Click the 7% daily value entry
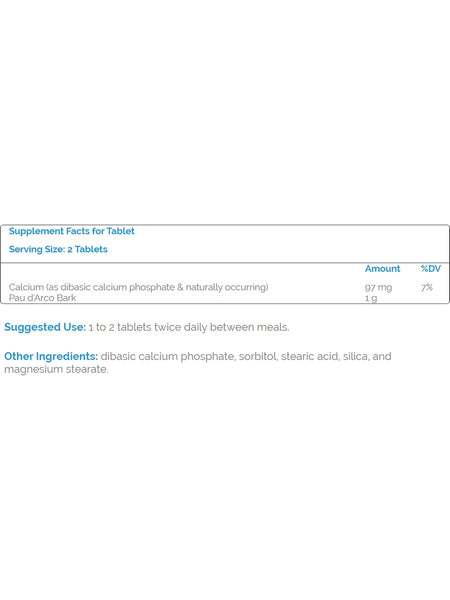 pyautogui.click(x=427, y=287)
